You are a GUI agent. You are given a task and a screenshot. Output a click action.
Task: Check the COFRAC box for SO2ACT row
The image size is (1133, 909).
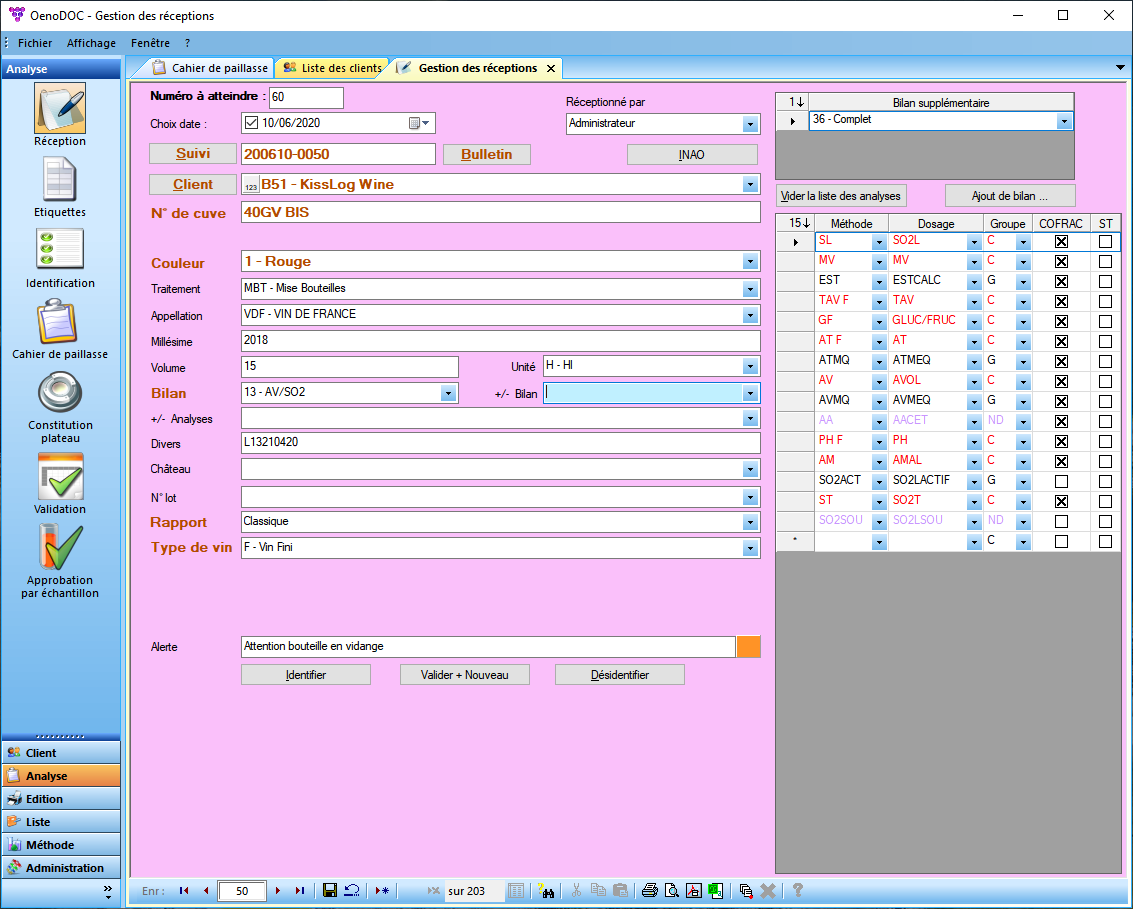1062,481
